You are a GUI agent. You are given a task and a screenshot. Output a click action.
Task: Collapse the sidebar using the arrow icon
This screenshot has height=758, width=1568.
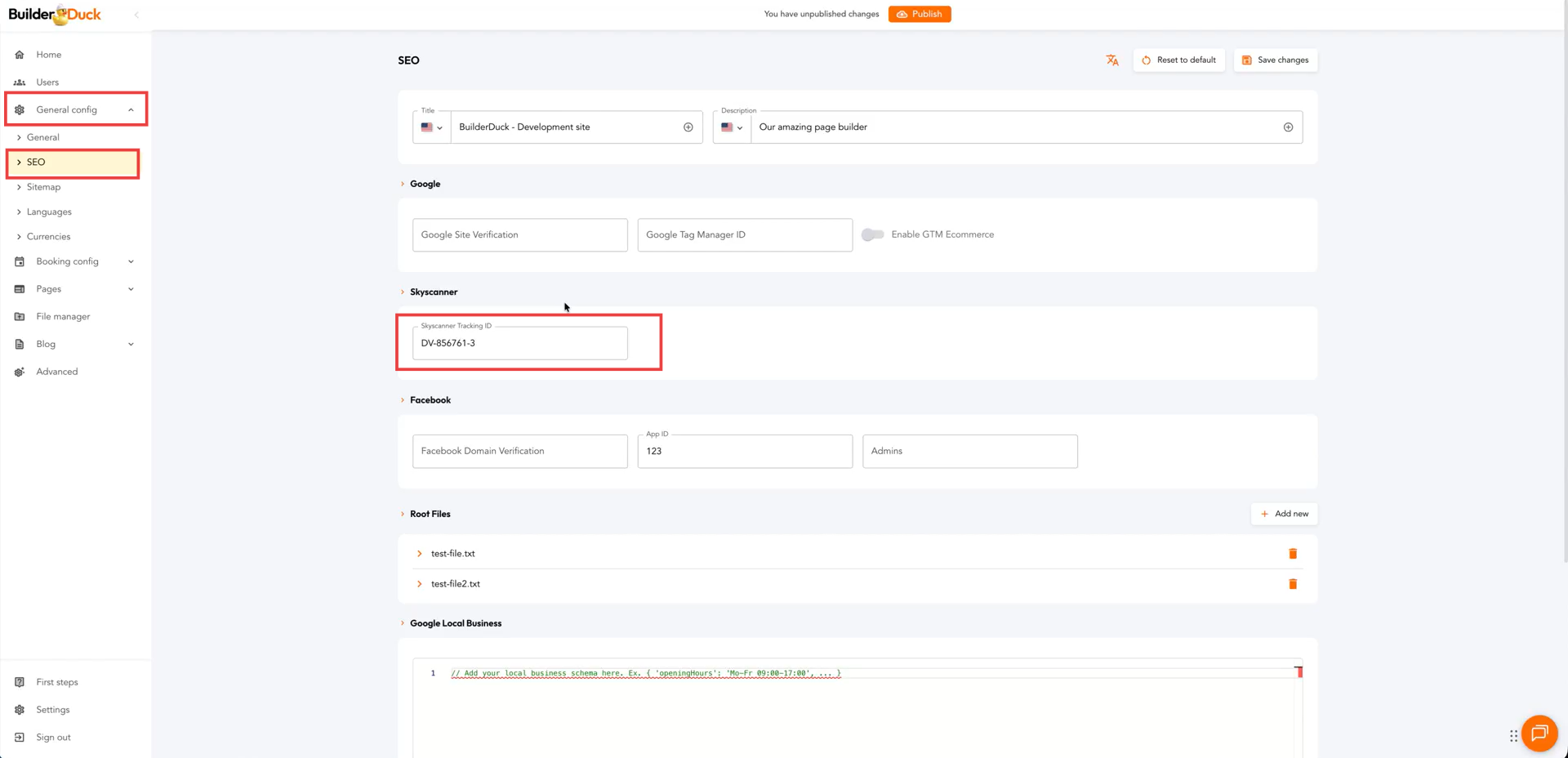[136, 15]
